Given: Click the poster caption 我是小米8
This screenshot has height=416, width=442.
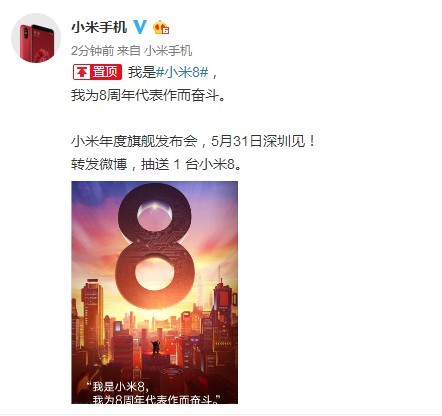Looking at the screenshot, I should 119,387.
